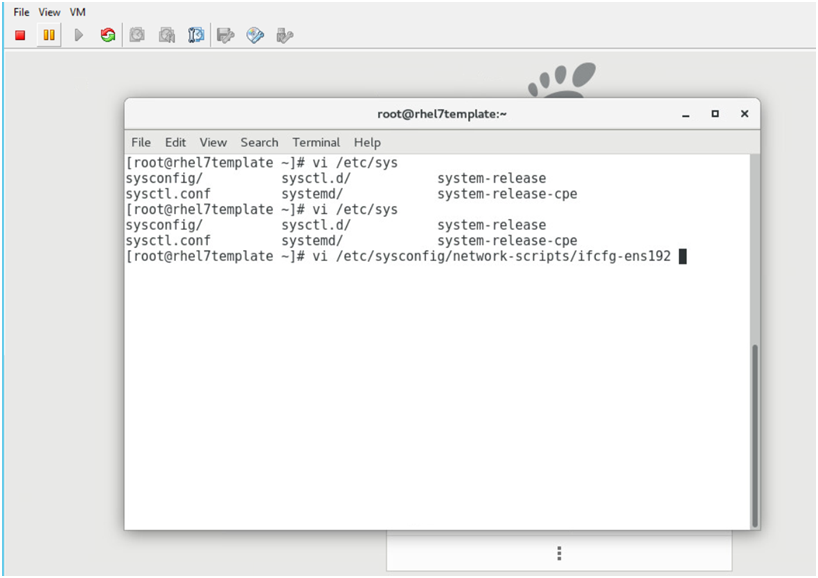
Task: Open the VM menu
Action: pyautogui.click(x=78, y=12)
